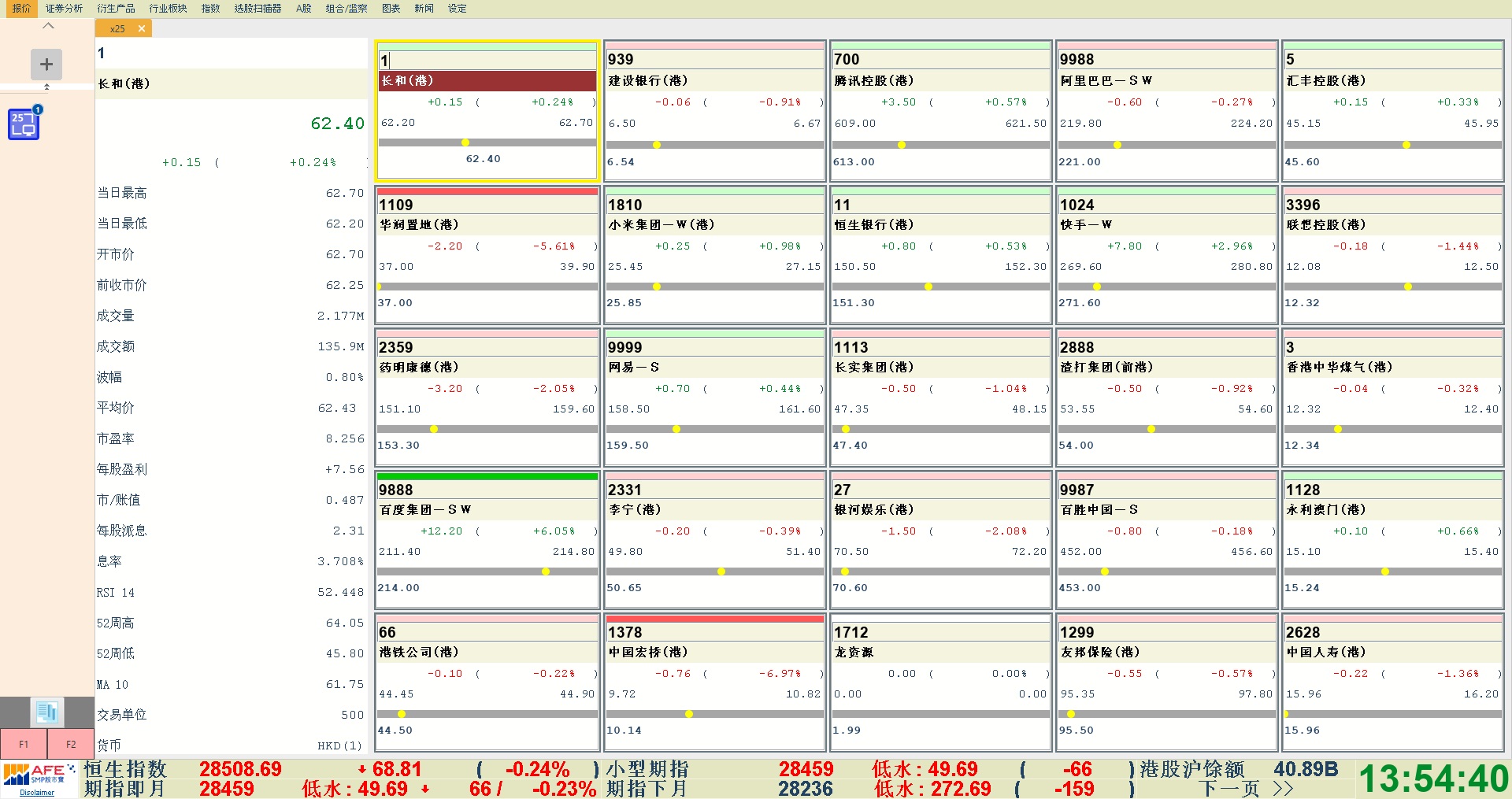Click the 恒生指数 value 28508.69

click(x=240, y=769)
